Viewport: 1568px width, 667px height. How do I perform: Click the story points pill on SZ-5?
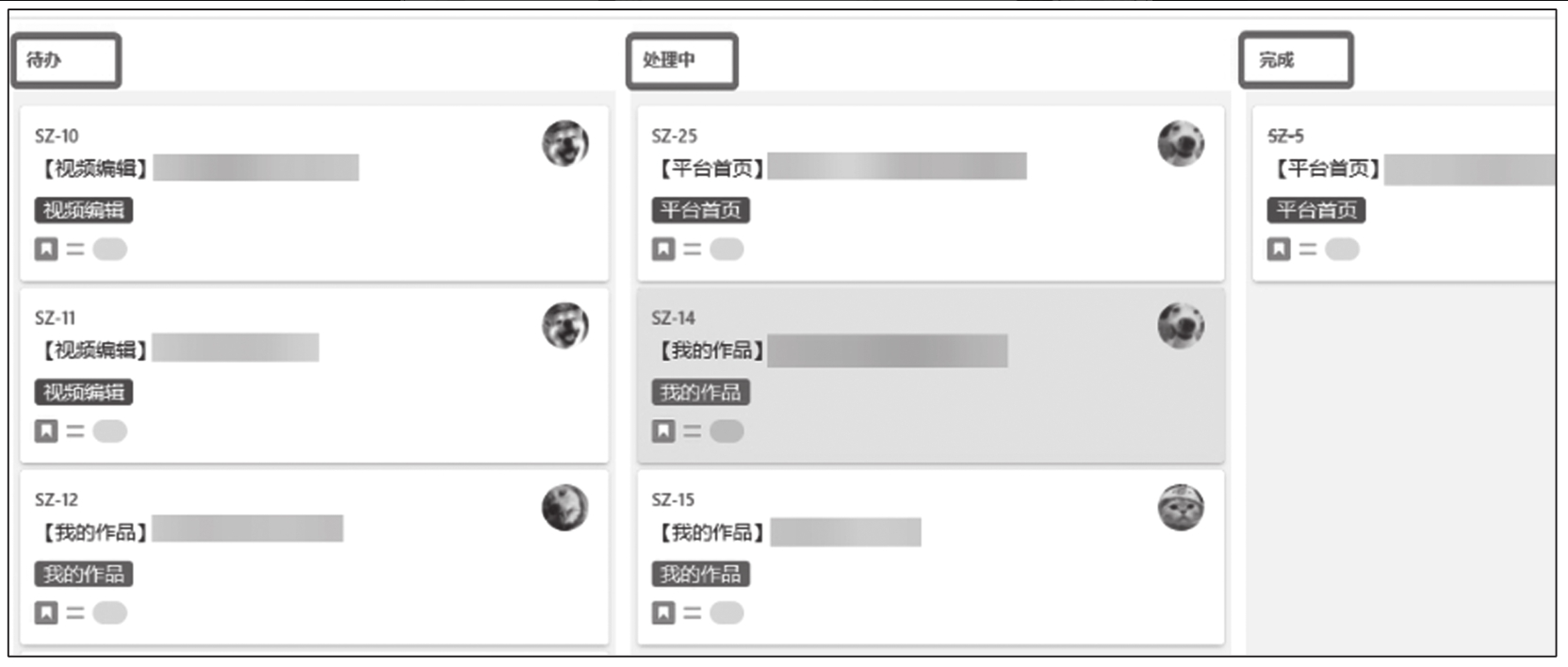(x=1342, y=250)
